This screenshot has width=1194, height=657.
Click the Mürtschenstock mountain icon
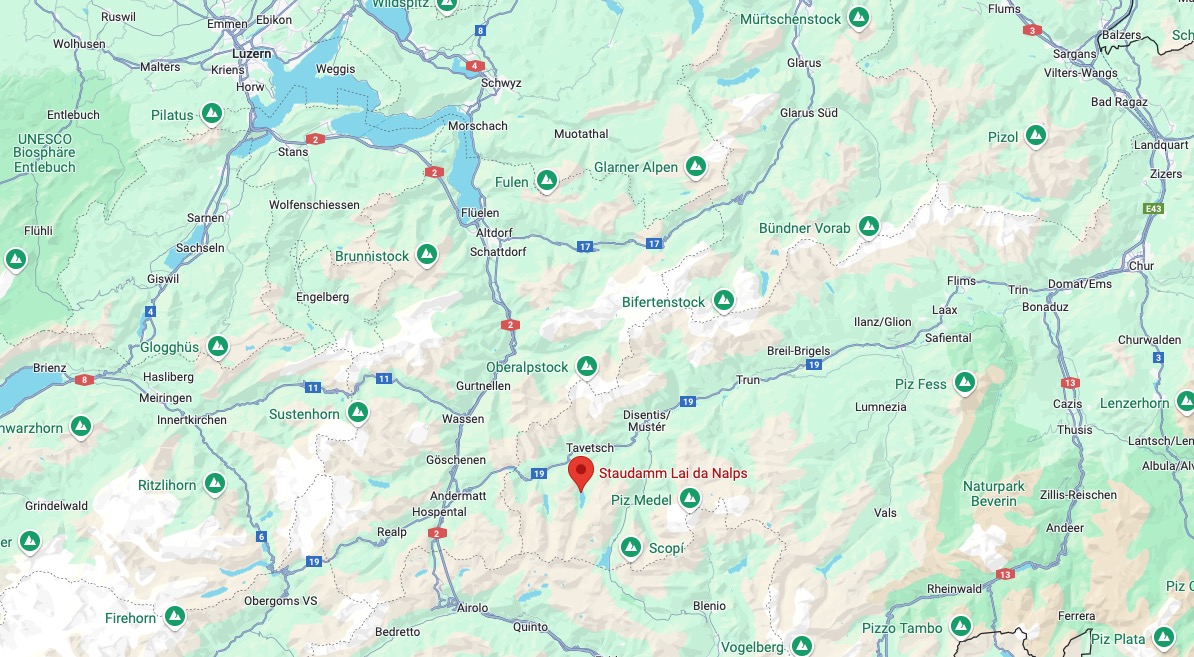pyautogui.click(x=859, y=18)
